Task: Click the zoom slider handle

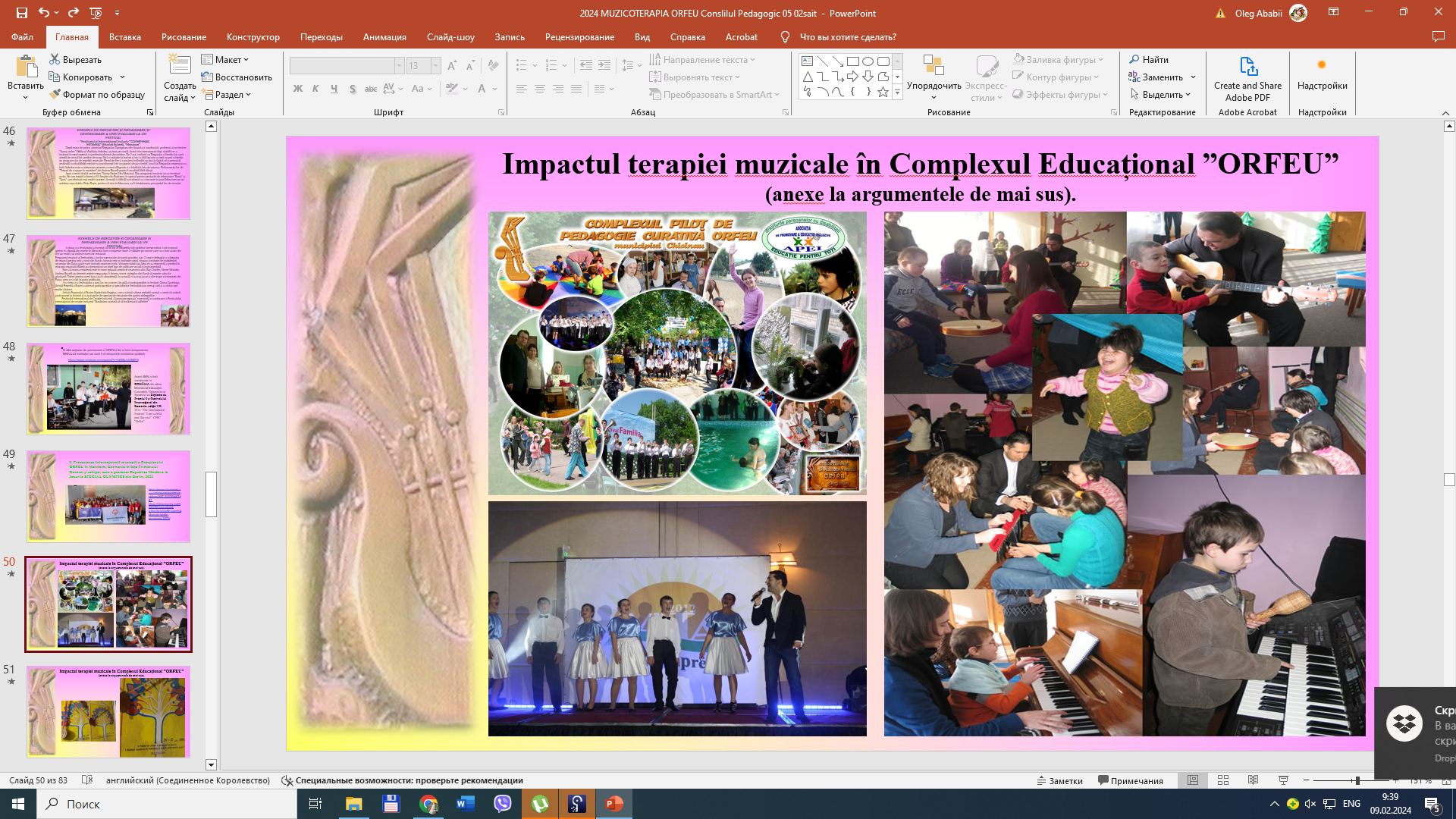Action: 1357,780
